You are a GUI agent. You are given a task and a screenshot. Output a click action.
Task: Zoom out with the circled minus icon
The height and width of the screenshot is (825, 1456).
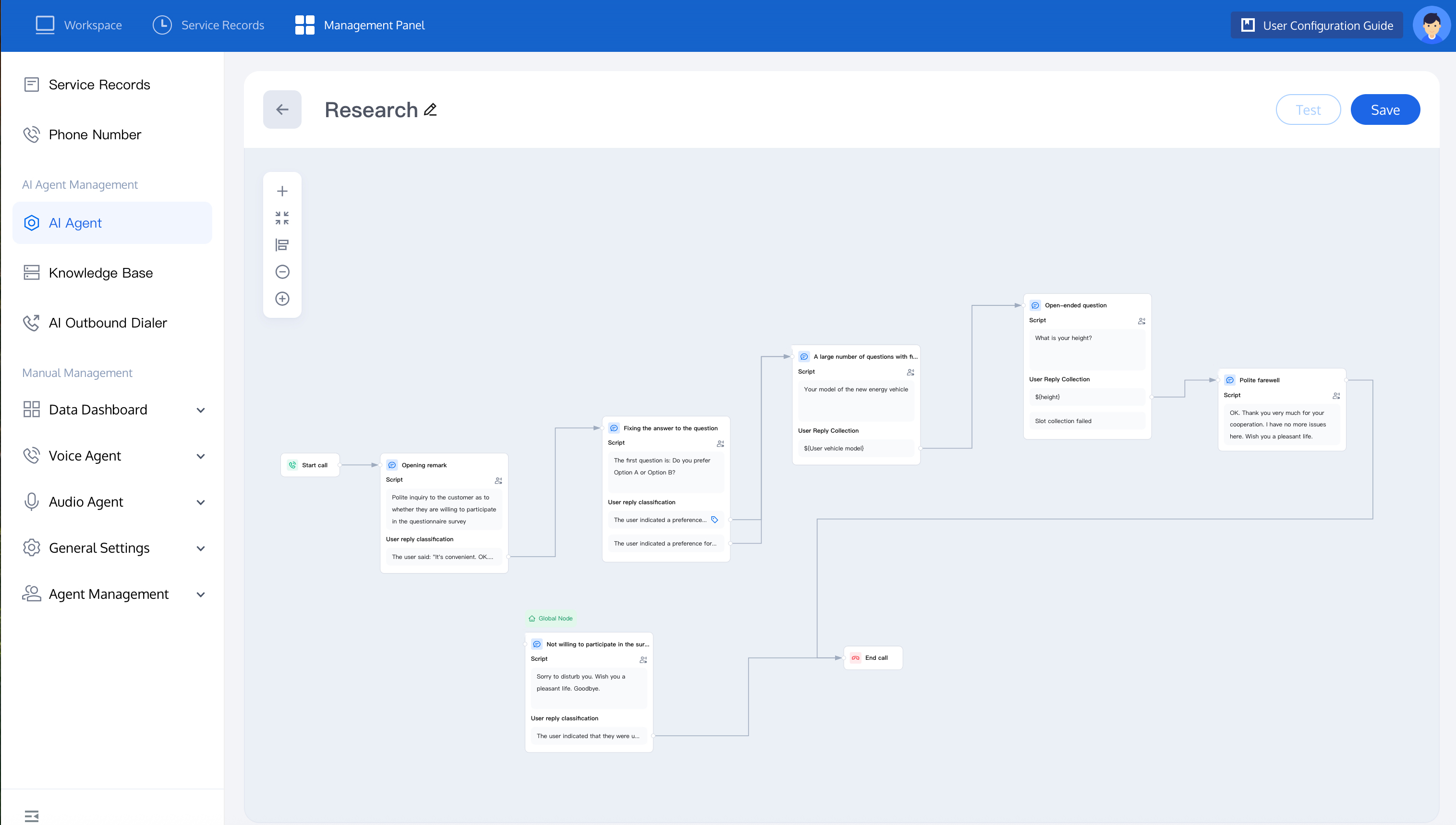pyautogui.click(x=282, y=272)
